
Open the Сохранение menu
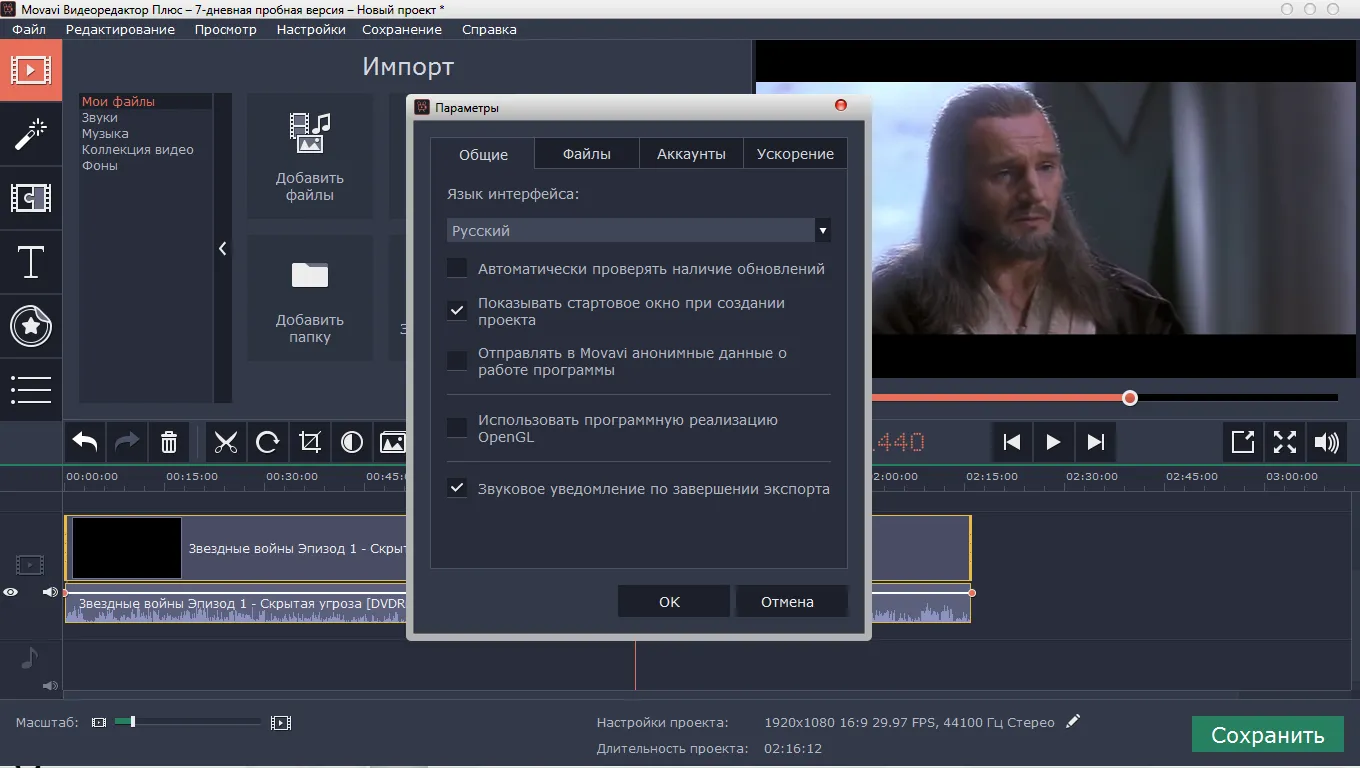(x=402, y=29)
